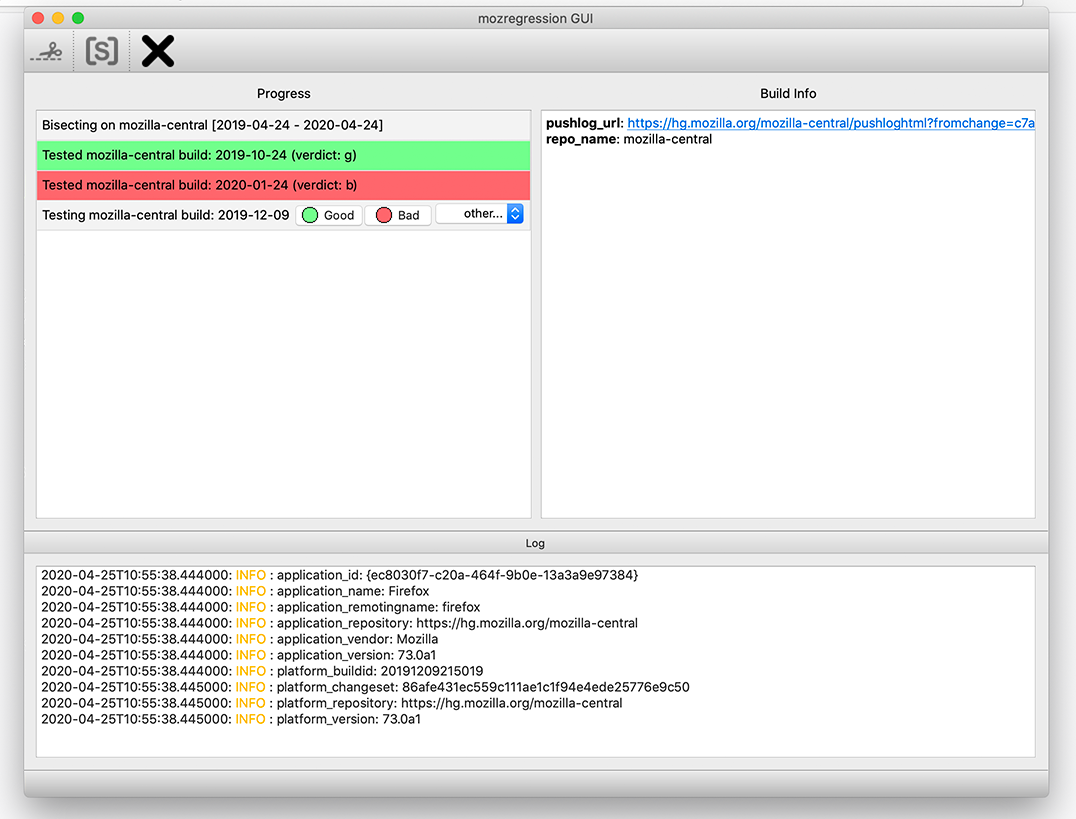
Task: Click the green circle on the Good button
Action: 310,215
